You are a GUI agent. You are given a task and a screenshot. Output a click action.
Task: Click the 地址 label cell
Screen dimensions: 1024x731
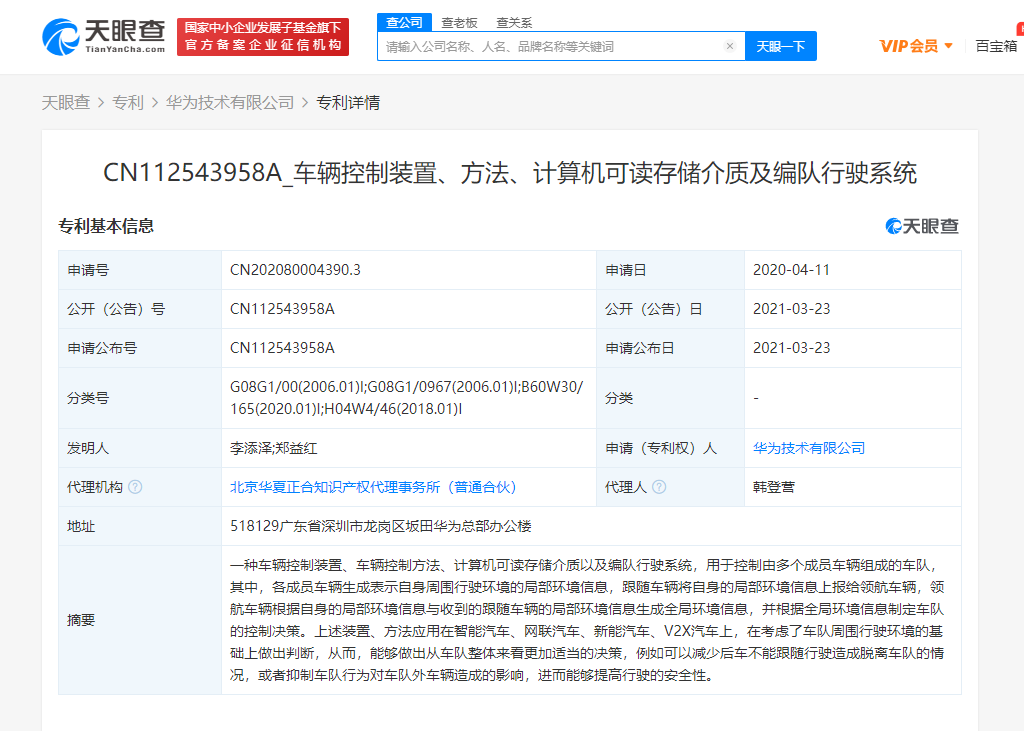pyautogui.click(x=140, y=527)
